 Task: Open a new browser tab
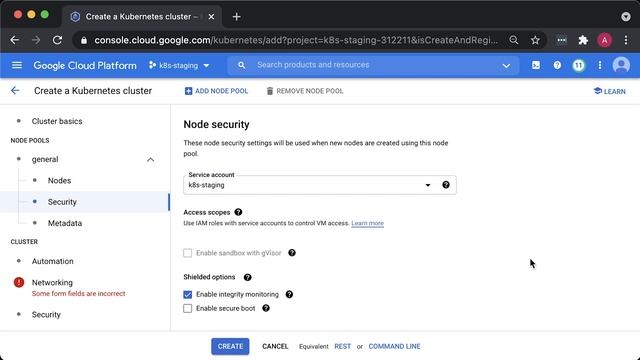click(236, 17)
